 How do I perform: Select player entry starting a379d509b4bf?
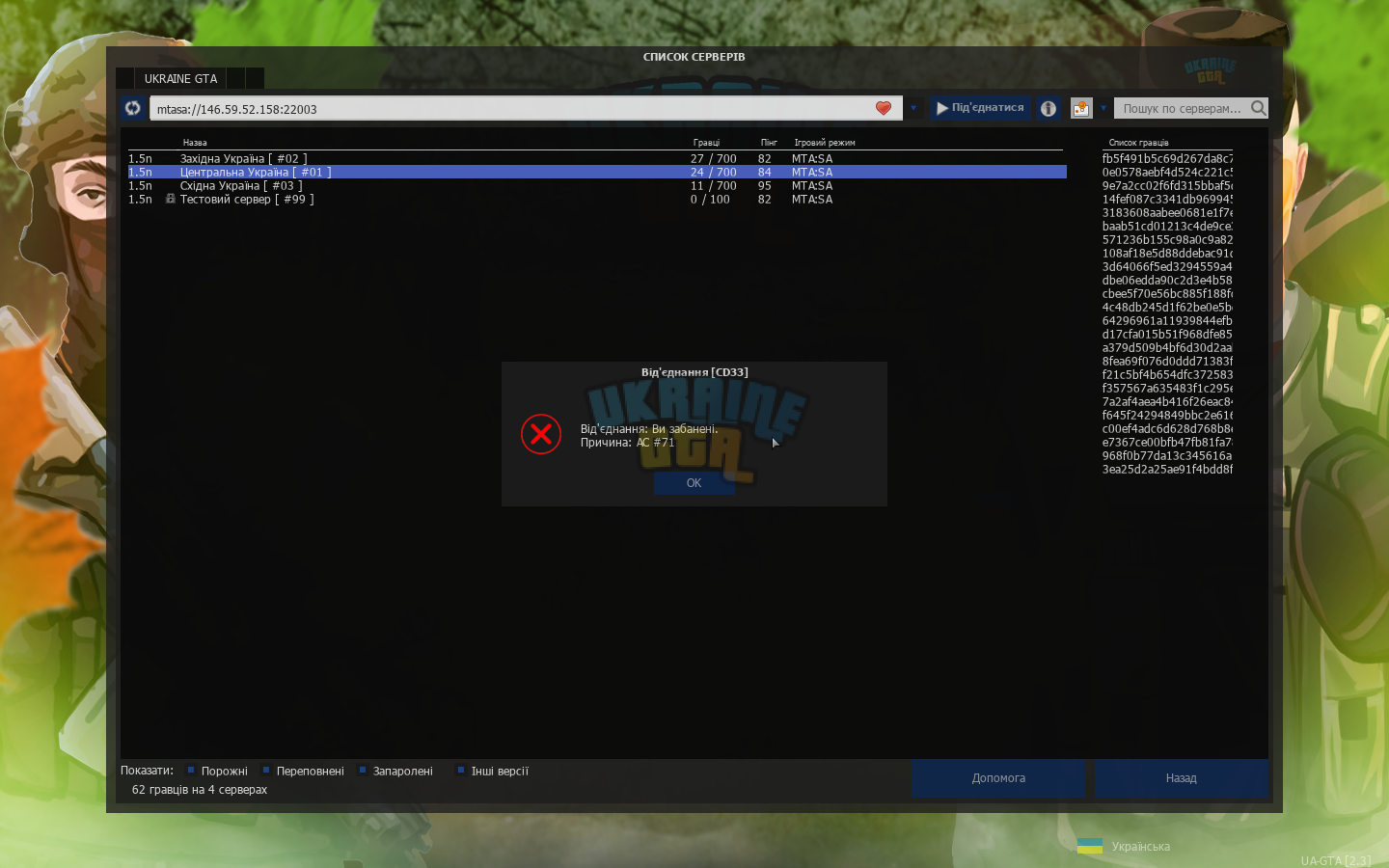[1167, 347]
